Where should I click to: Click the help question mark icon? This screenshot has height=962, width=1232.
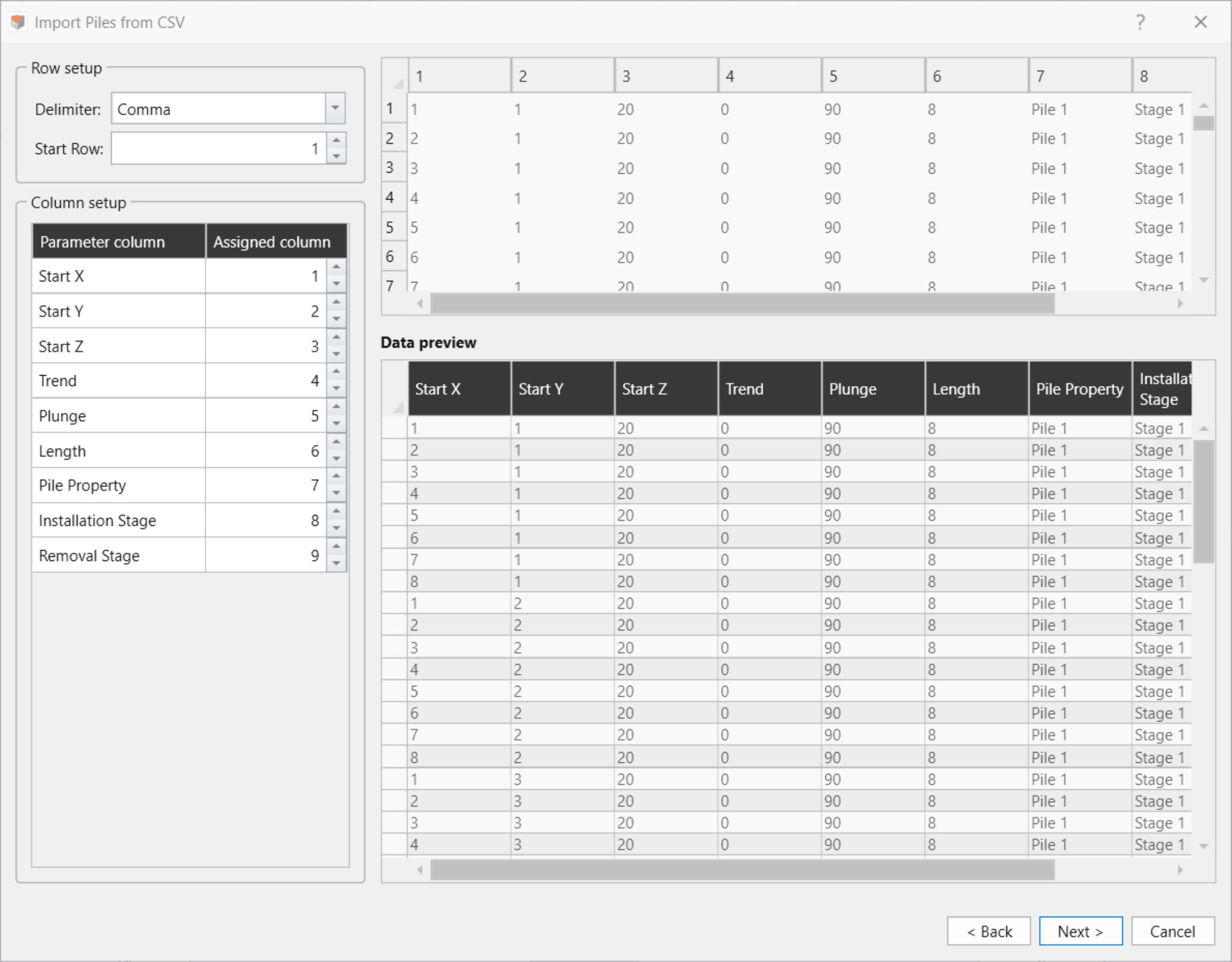(x=1140, y=22)
